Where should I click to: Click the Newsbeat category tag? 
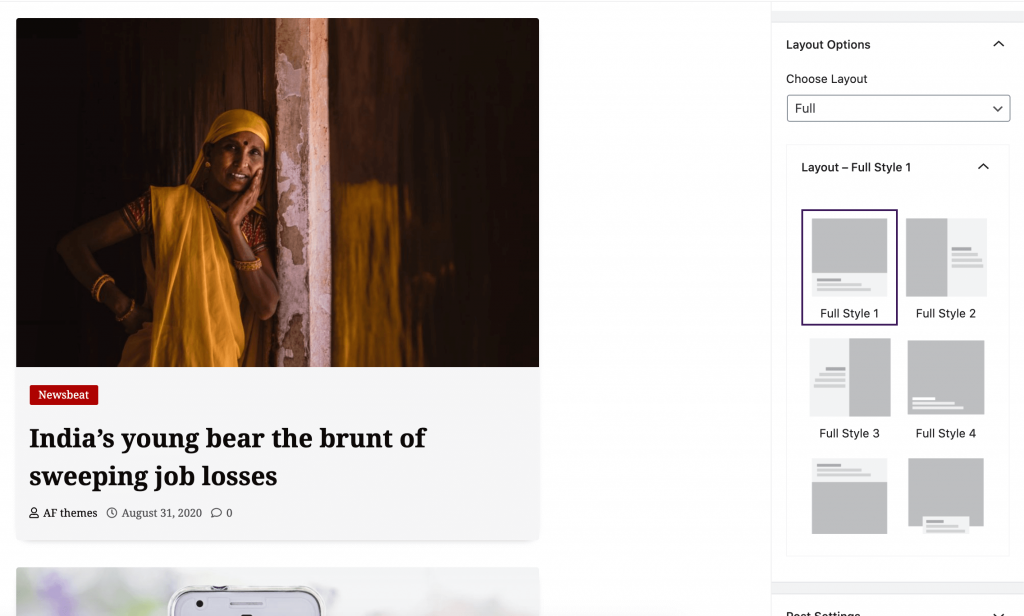(x=64, y=395)
